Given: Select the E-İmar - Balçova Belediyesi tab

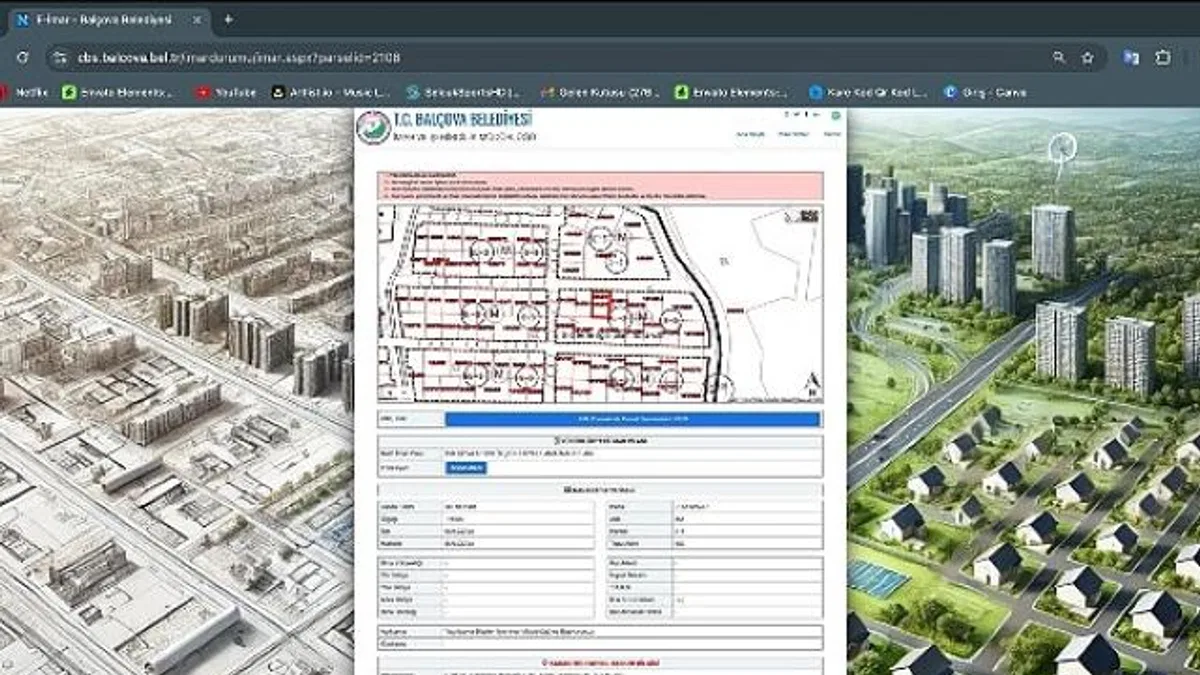Looking at the screenshot, I should pos(108,20).
